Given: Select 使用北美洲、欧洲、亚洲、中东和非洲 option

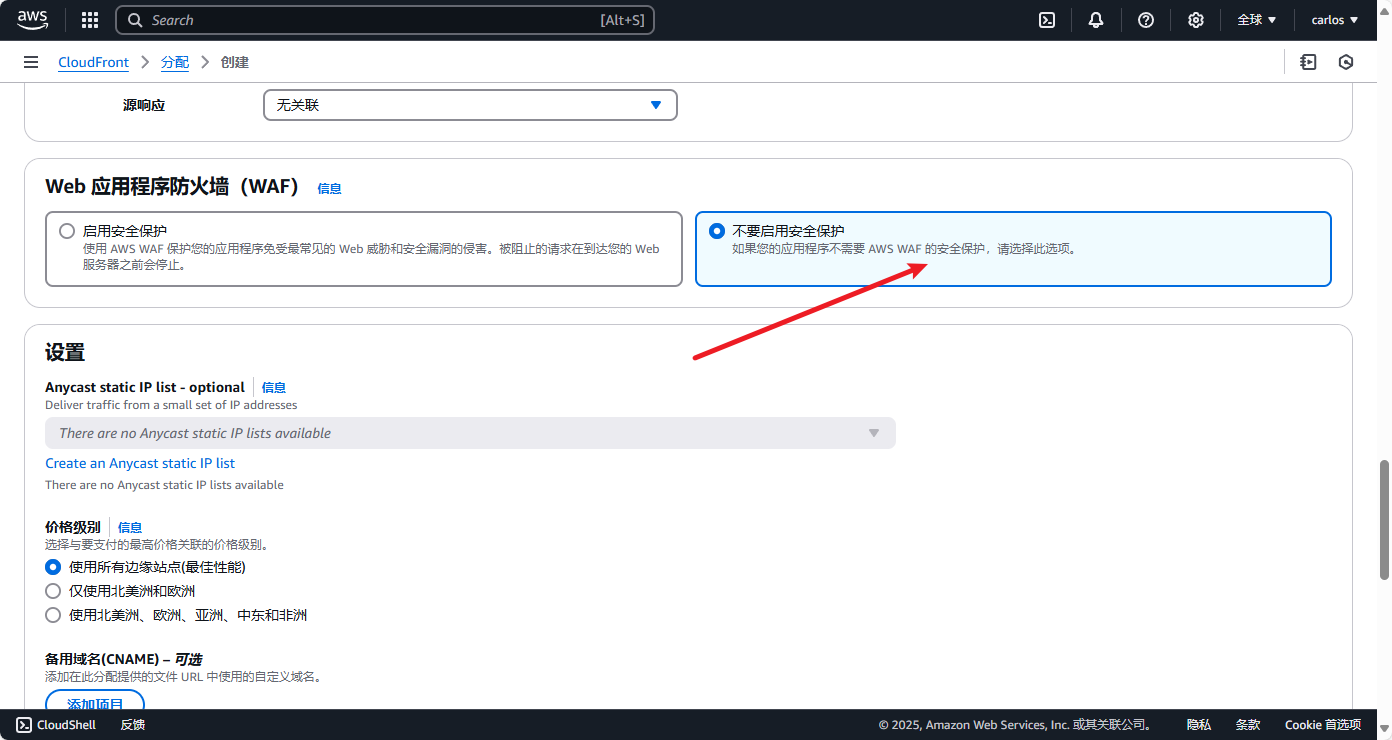Looking at the screenshot, I should [54, 615].
